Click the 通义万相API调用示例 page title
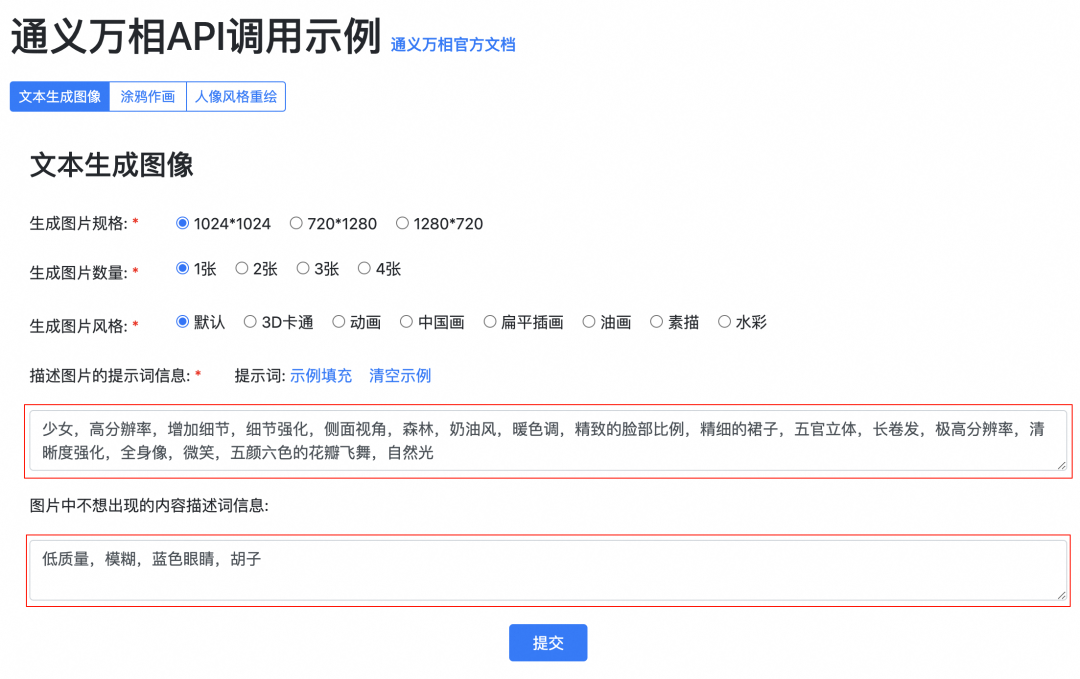Image resolution: width=1080 pixels, height=679 pixels. pyautogui.click(x=196, y=36)
